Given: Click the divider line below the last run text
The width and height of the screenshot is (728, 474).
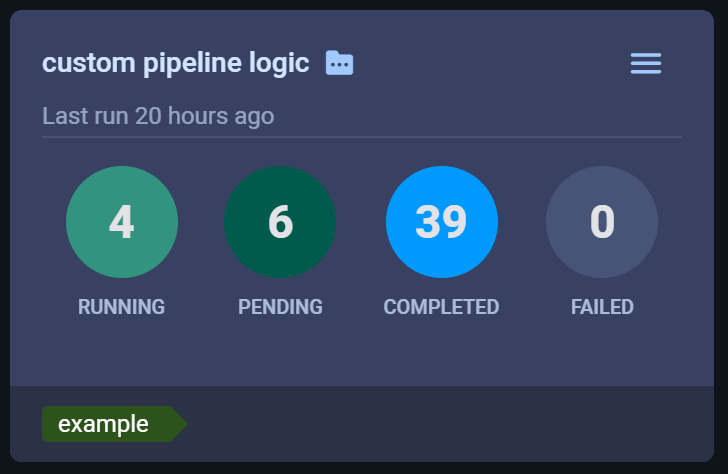Looking at the screenshot, I should pyautogui.click(x=362, y=136).
